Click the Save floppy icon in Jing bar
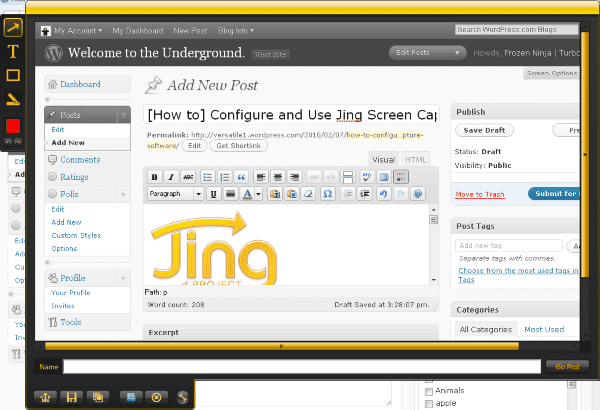This screenshot has width=600, height=410. point(72,397)
